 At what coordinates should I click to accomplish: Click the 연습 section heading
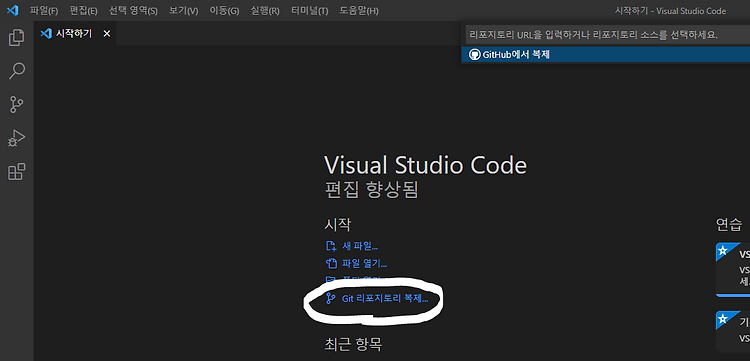coord(729,224)
